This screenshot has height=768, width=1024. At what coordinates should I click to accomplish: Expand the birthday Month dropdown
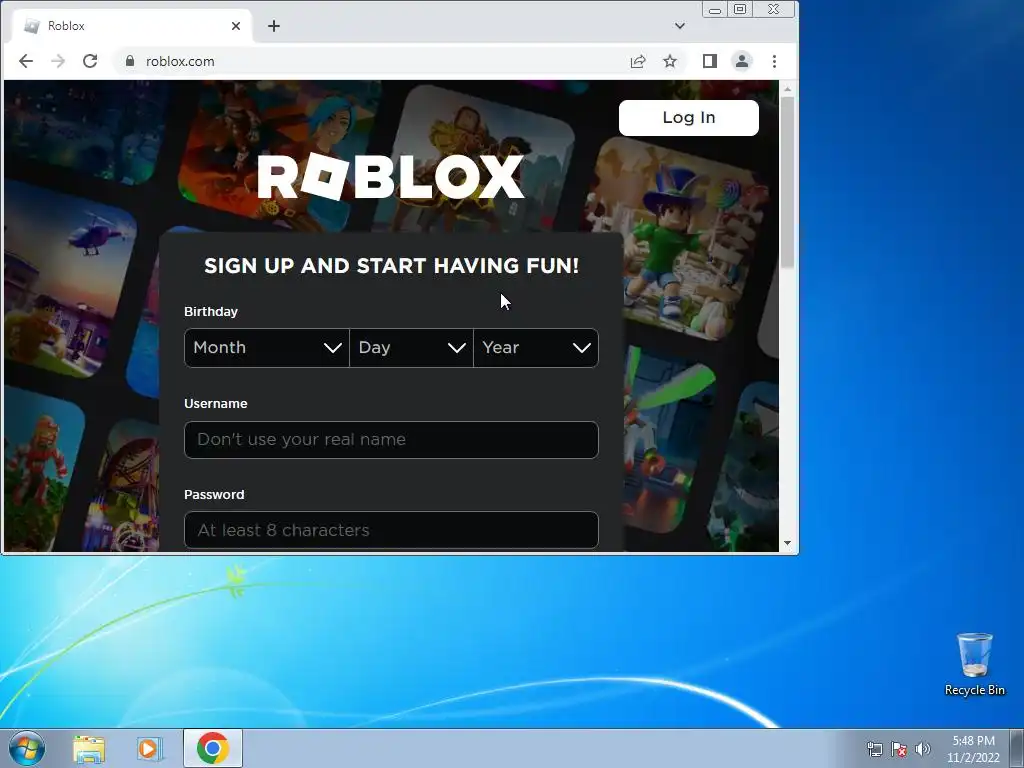point(266,348)
